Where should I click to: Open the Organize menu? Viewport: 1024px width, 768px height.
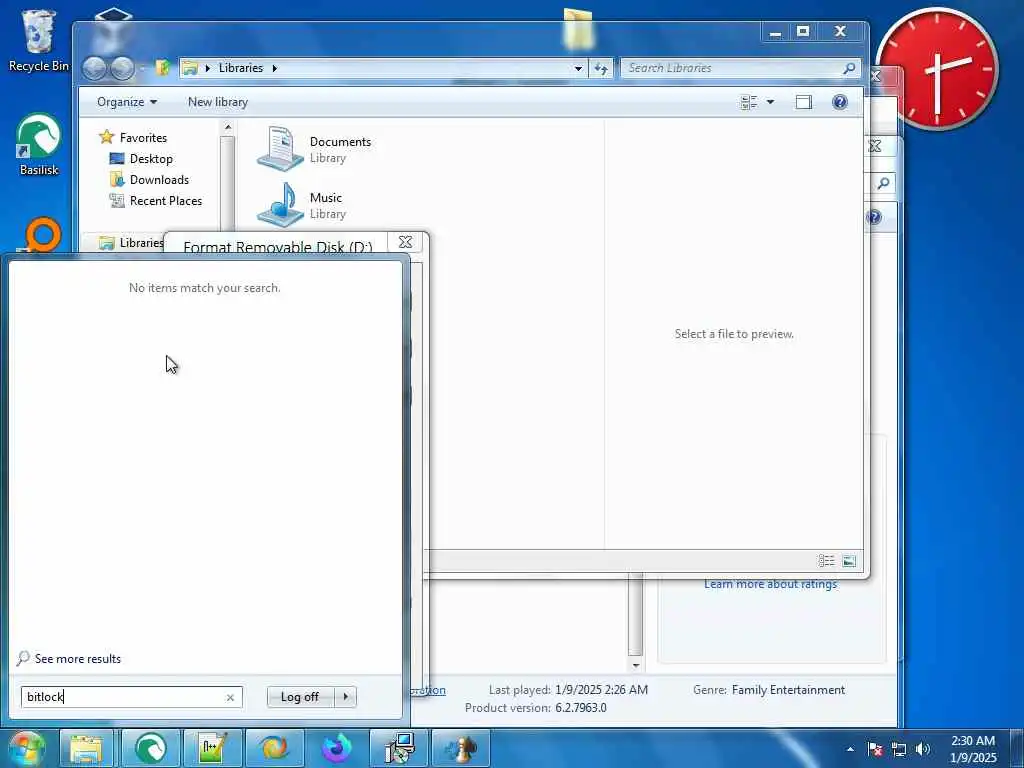tap(127, 102)
